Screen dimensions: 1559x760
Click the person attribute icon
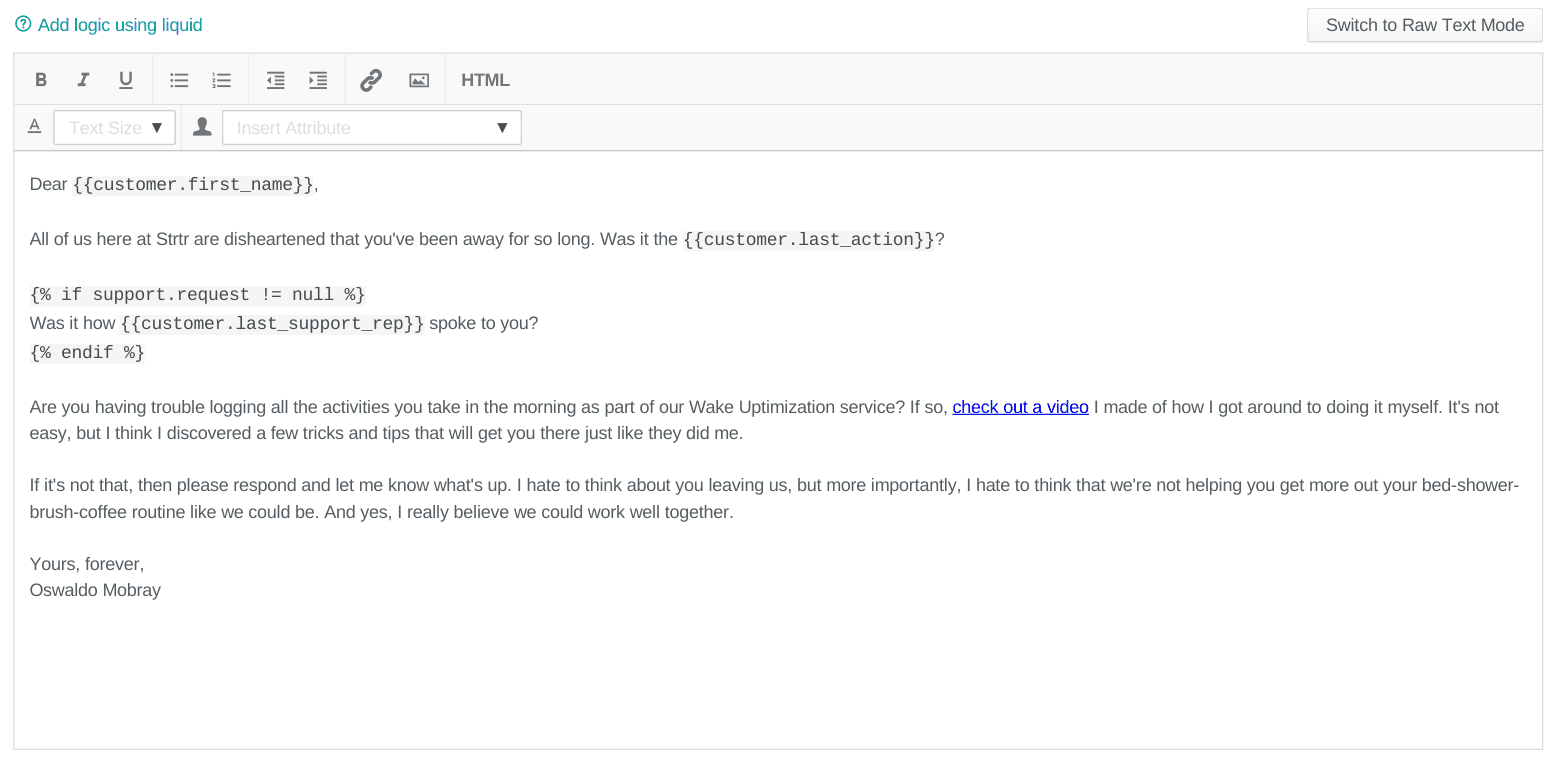pyautogui.click(x=202, y=127)
